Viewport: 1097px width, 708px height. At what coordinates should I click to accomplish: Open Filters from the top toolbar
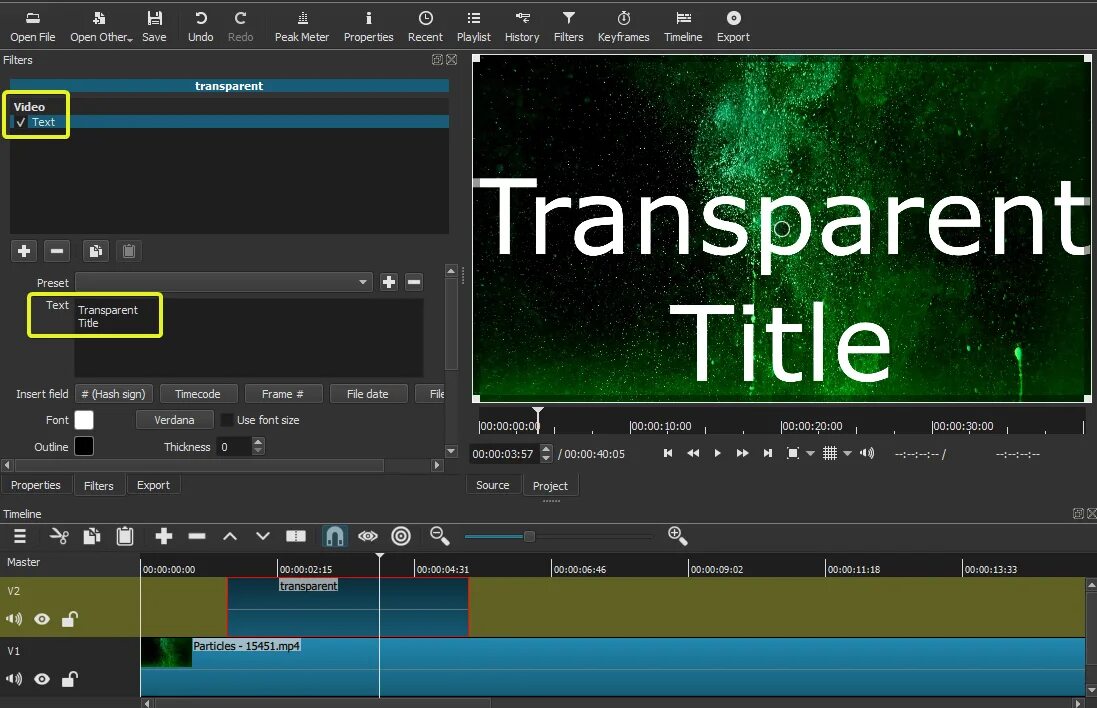tap(568, 27)
